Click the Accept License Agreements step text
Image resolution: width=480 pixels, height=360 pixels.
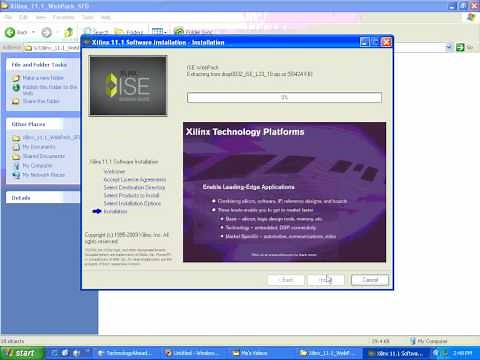[x=135, y=180]
